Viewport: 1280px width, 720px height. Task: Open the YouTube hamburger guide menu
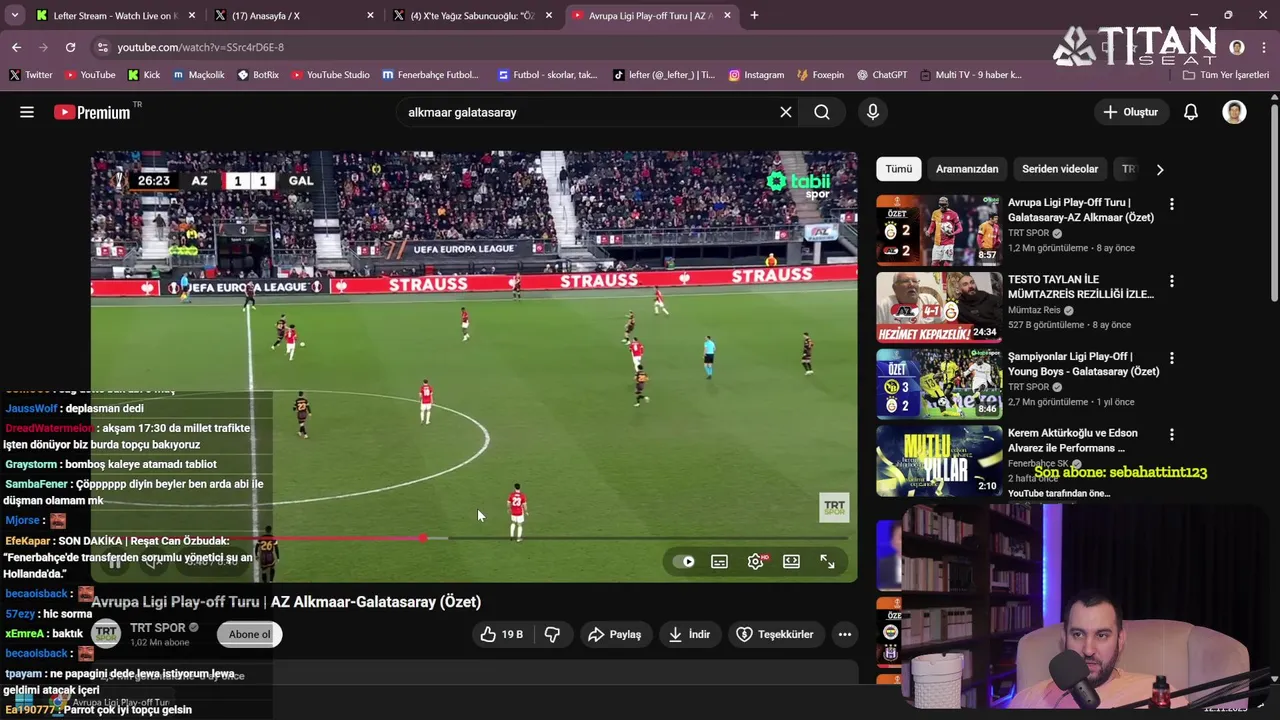[27, 112]
